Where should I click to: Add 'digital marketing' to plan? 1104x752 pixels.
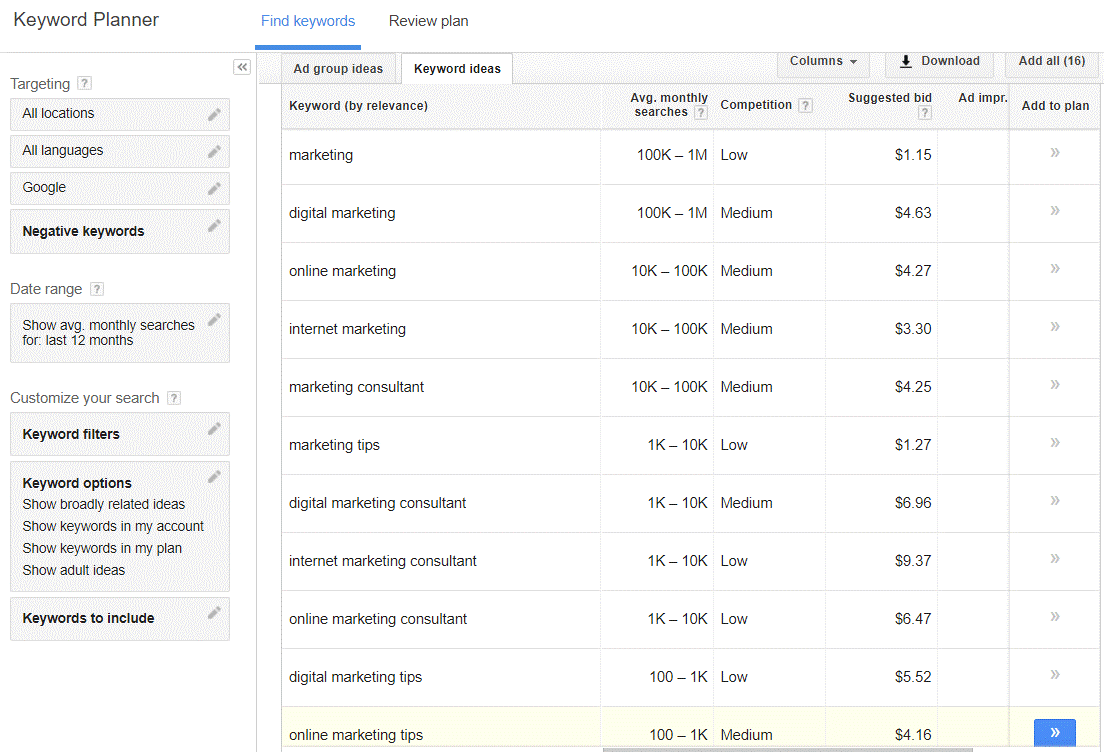(x=1055, y=211)
